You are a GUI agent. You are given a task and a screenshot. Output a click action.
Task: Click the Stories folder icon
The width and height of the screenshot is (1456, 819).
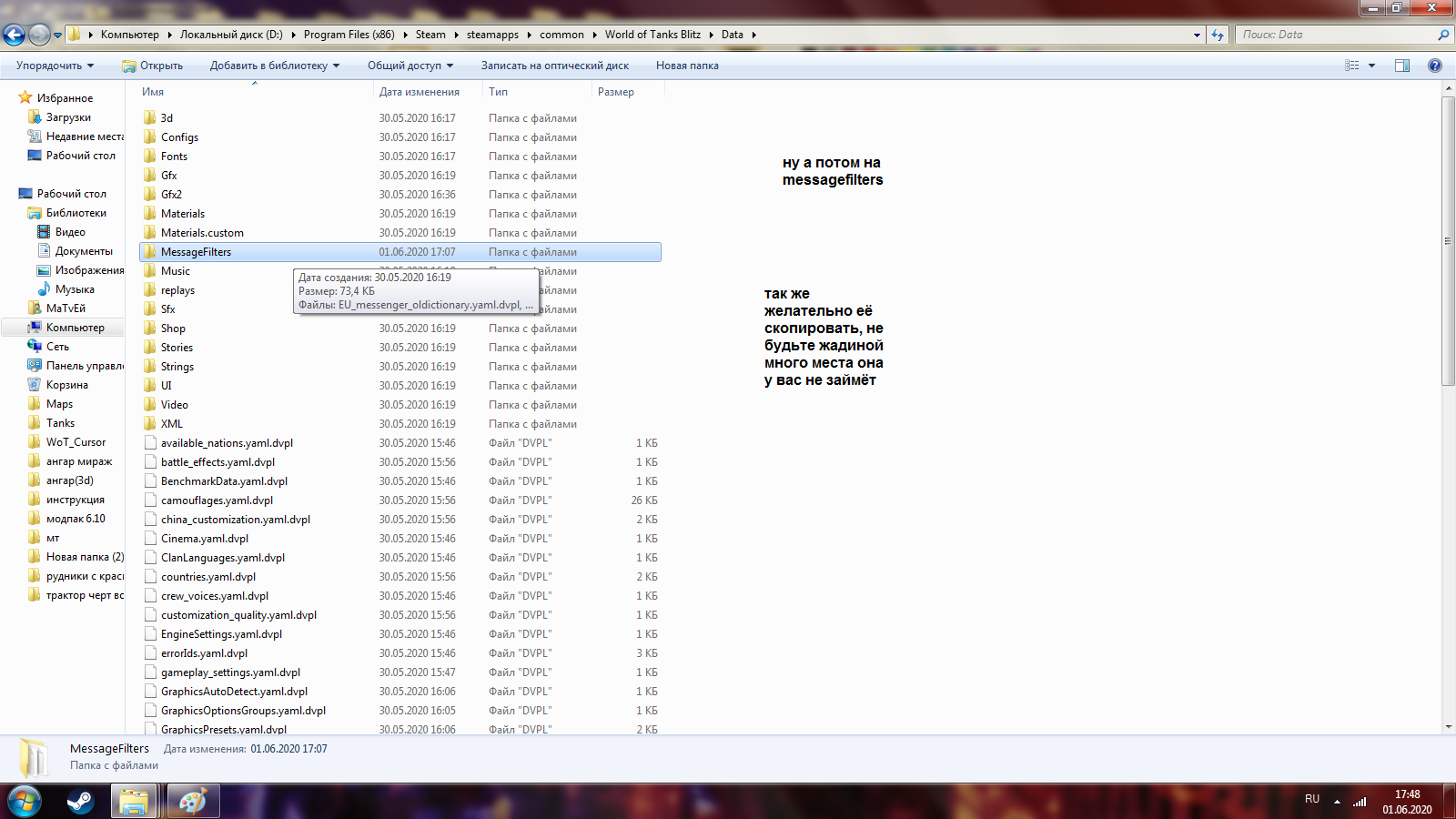coord(150,348)
